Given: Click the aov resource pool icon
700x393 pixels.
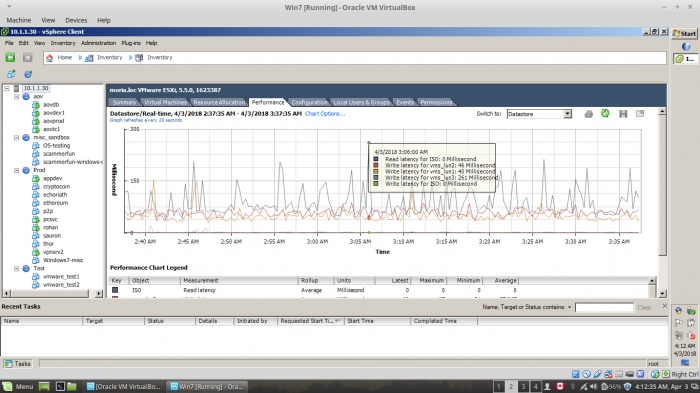Looking at the screenshot, I should coord(26,96).
